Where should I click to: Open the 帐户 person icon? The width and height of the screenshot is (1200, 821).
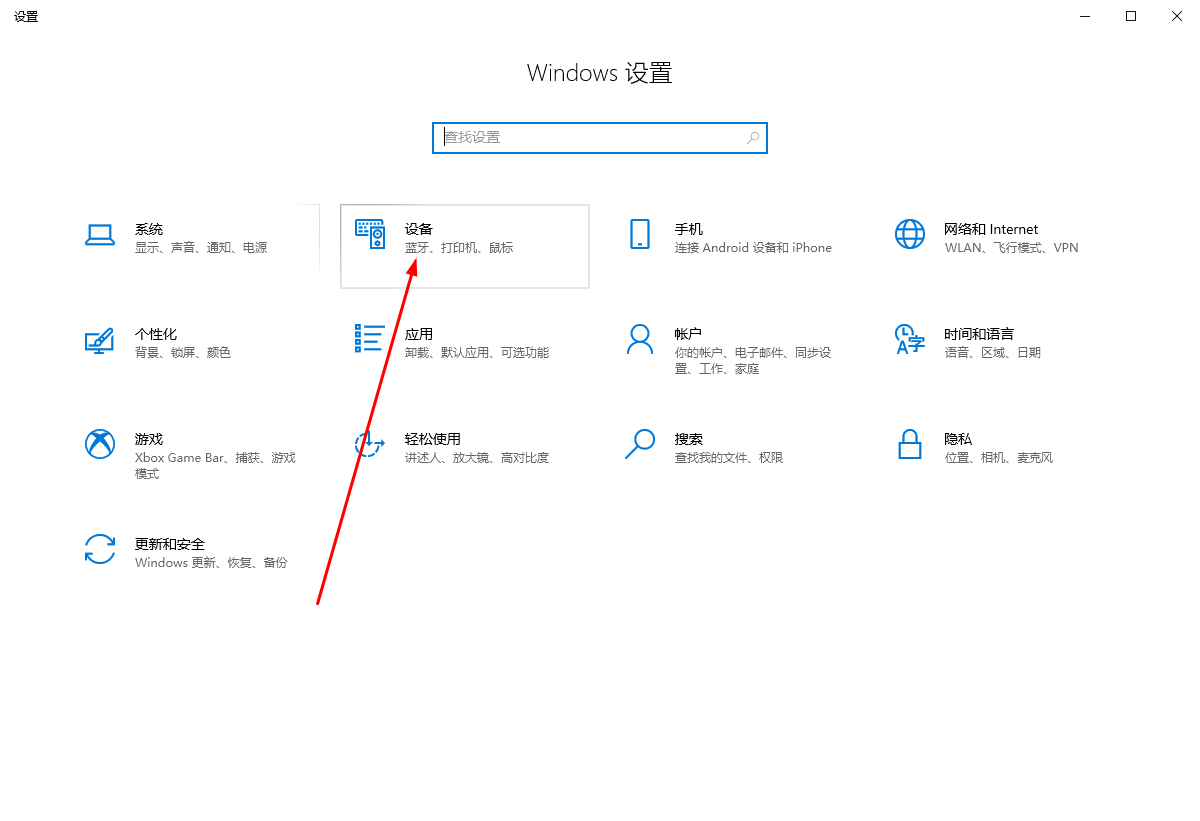pyautogui.click(x=640, y=339)
